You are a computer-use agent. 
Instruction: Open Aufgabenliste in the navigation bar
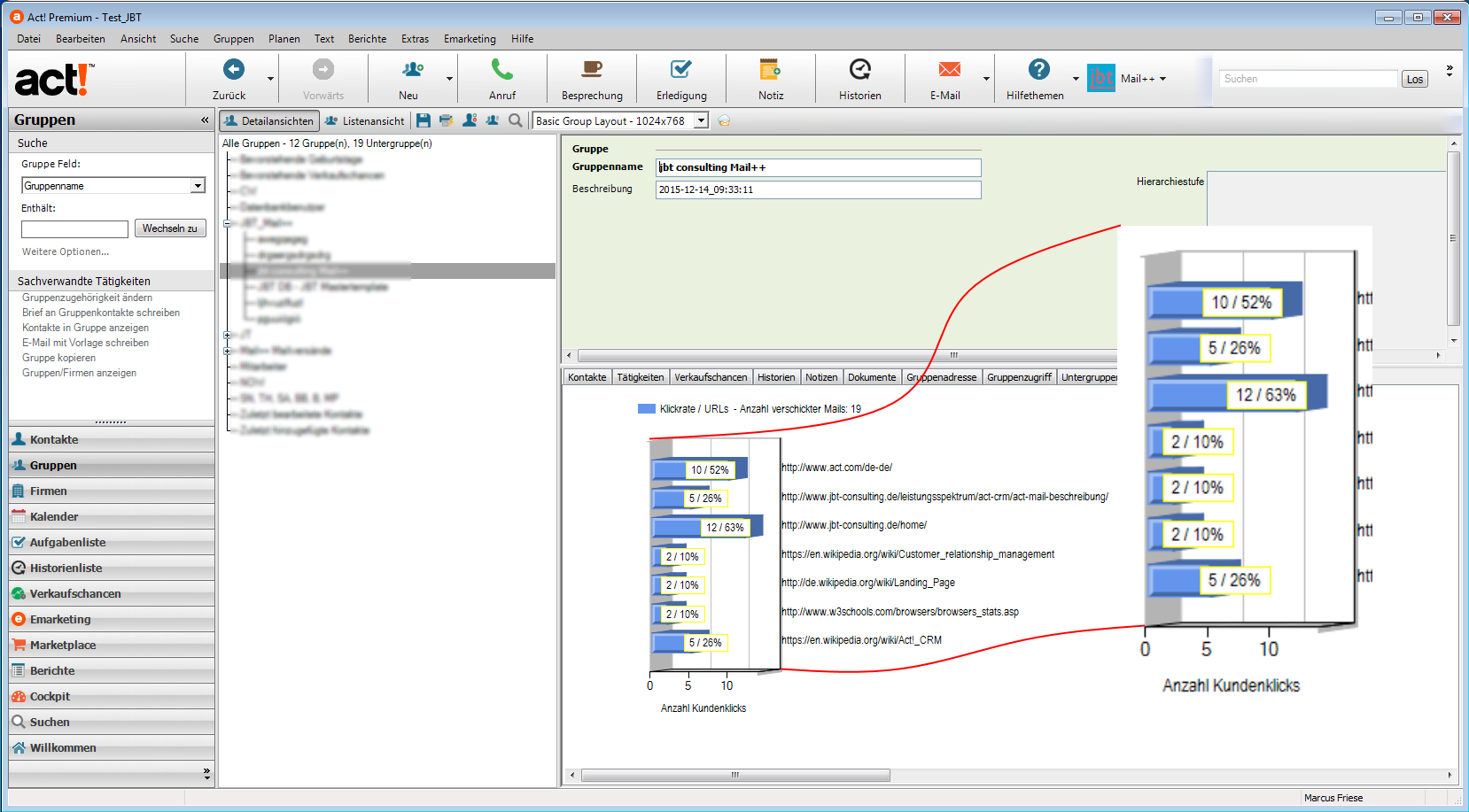point(112,542)
